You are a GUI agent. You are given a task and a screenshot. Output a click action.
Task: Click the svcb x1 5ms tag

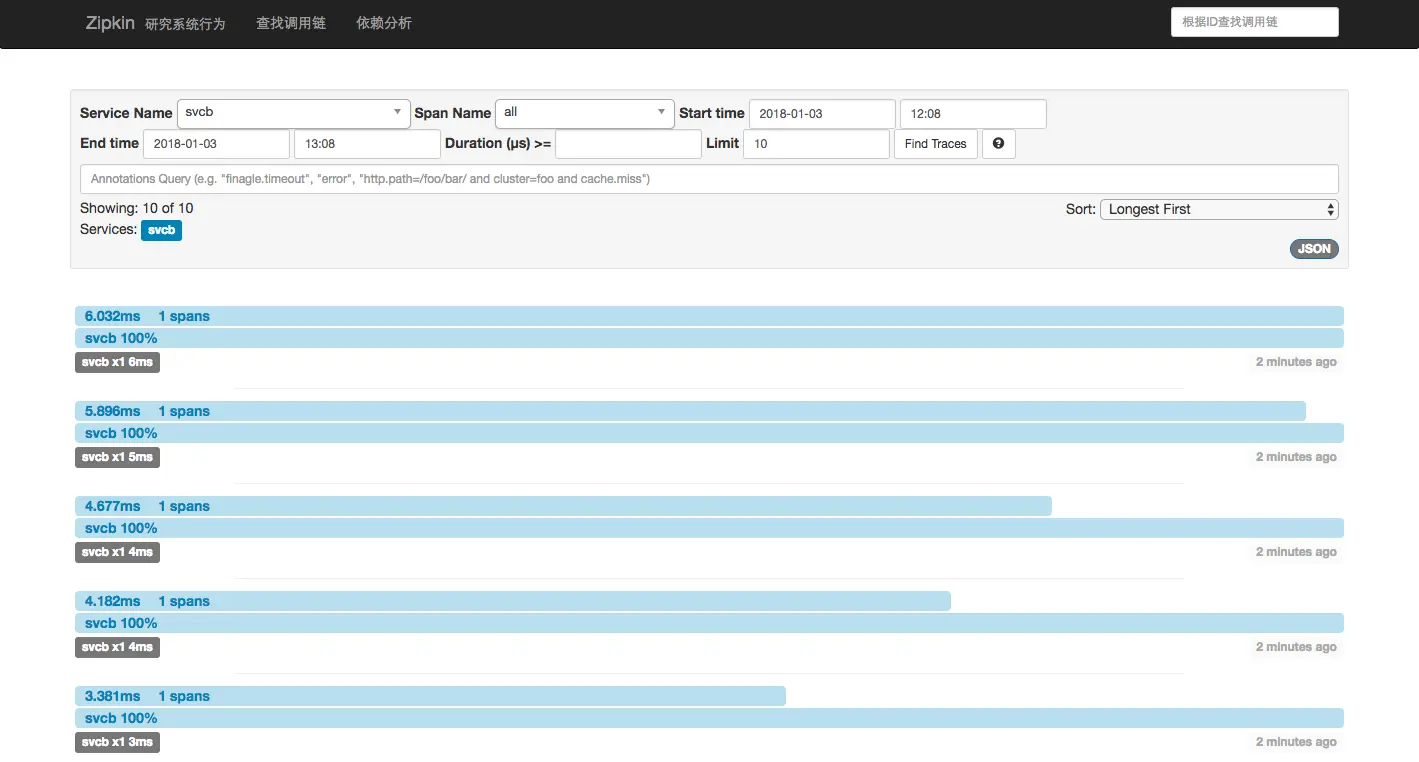click(117, 457)
